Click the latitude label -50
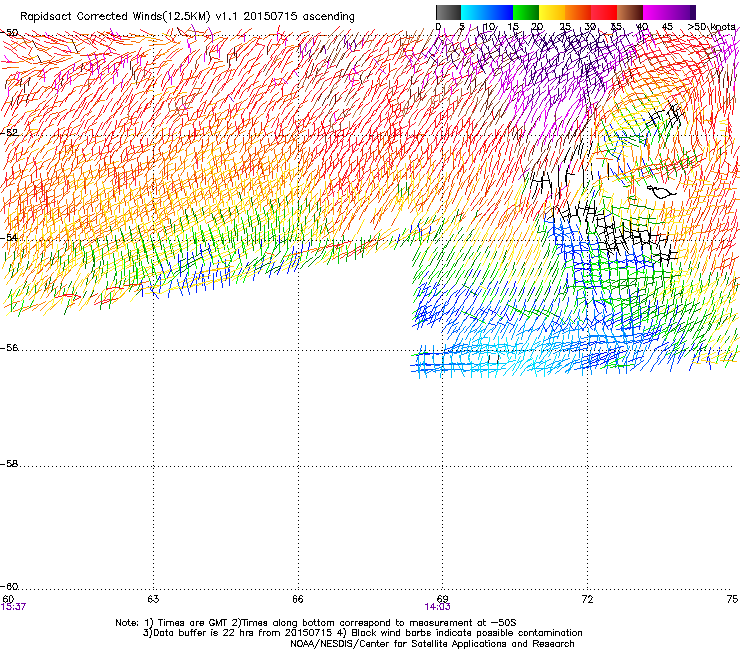Screen dimensions: 740x650 click(x=9, y=33)
